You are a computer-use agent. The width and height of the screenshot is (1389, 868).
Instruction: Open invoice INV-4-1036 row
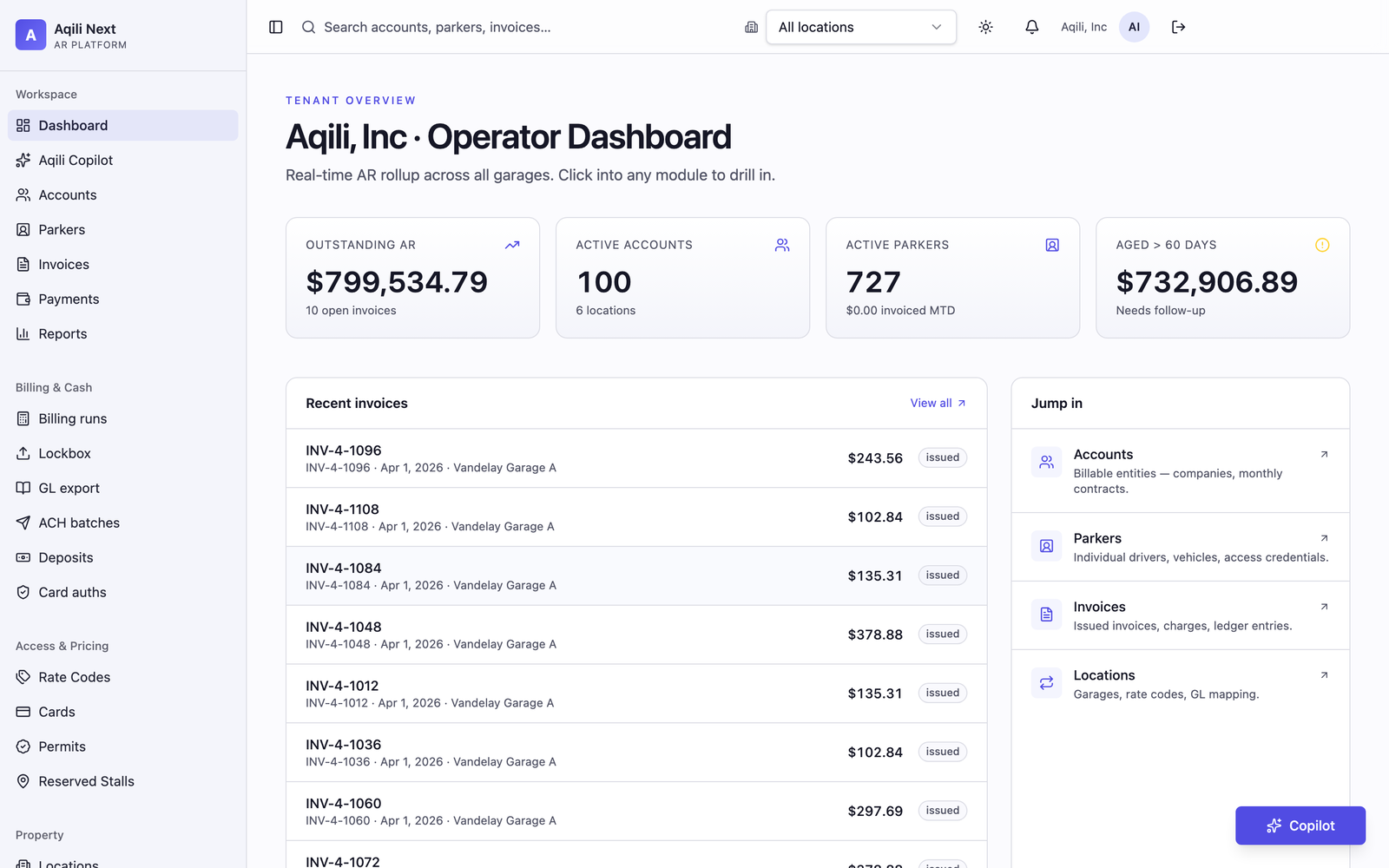[x=636, y=753]
